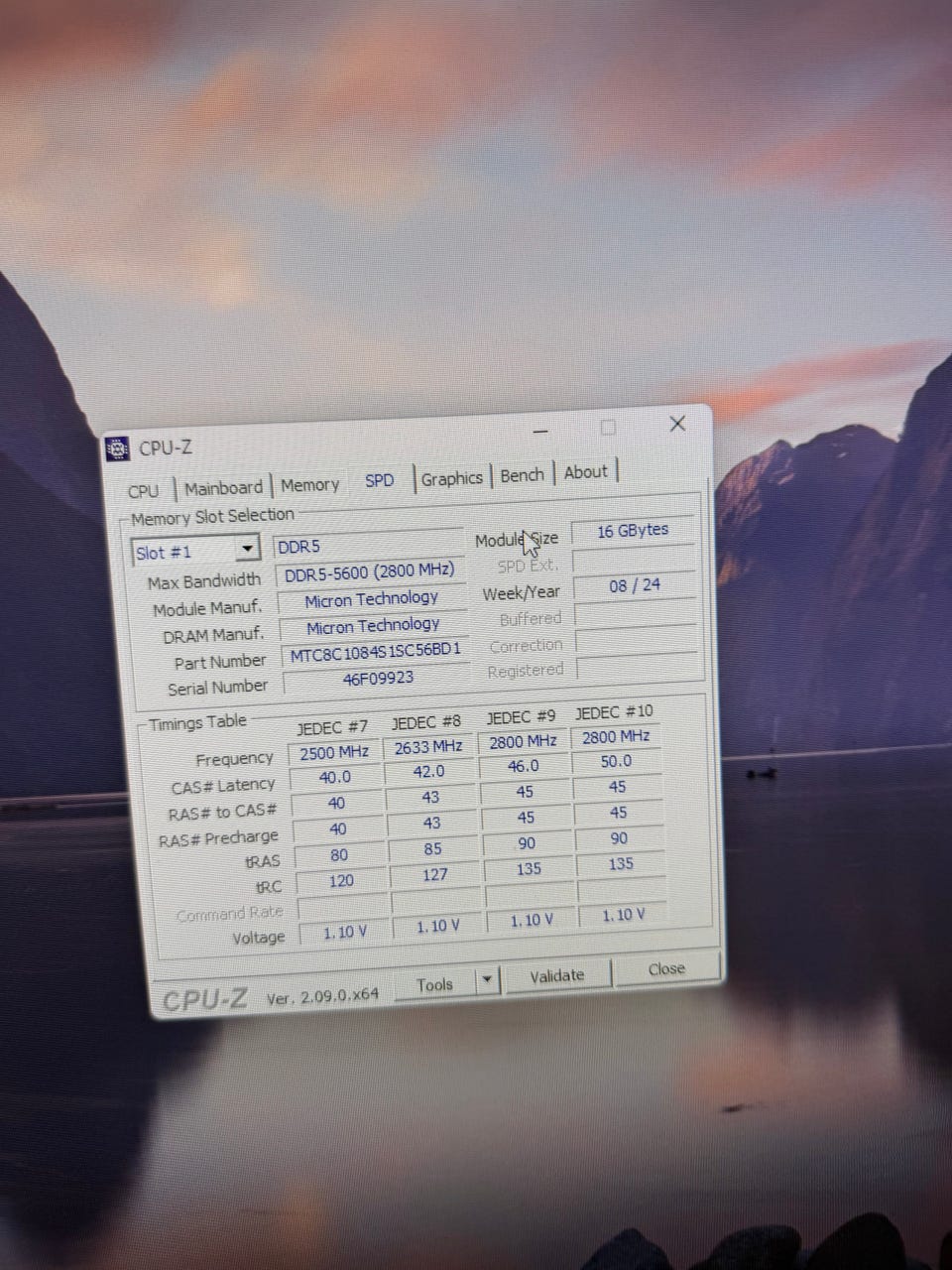Click the CAS# Latency 40.0 cell
This screenshot has width=952, height=1270.
[x=335, y=778]
